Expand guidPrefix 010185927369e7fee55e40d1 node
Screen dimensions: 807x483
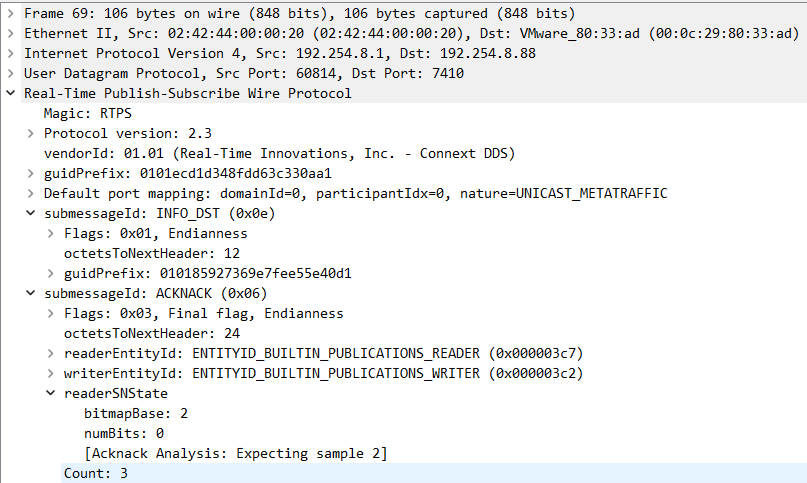(51, 273)
